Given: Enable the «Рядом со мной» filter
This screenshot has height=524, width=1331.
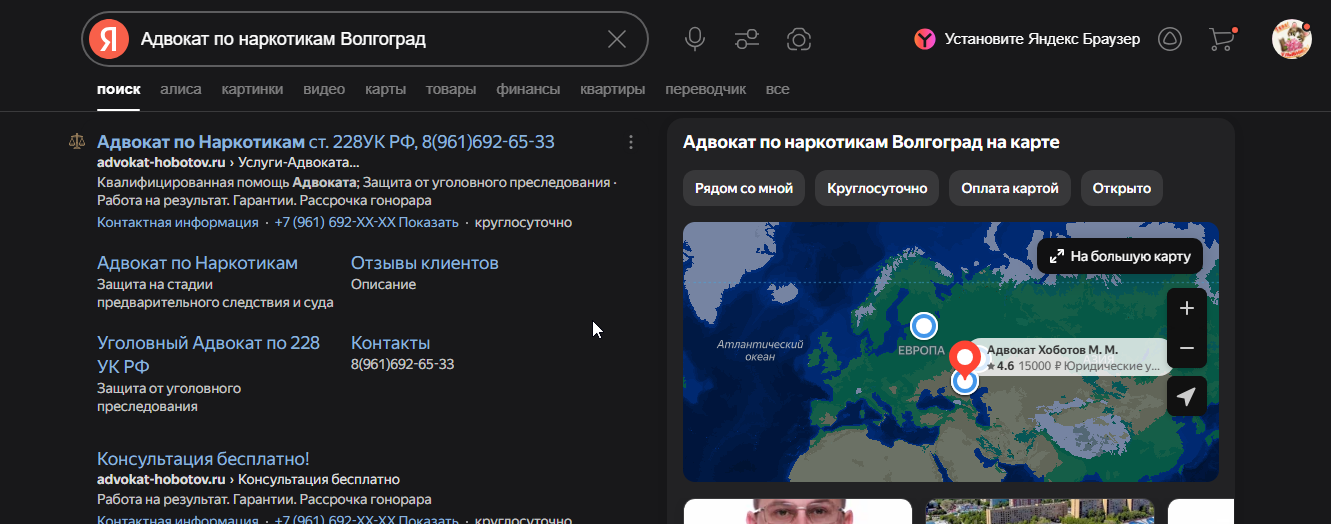Looking at the screenshot, I should [x=744, y=188].
